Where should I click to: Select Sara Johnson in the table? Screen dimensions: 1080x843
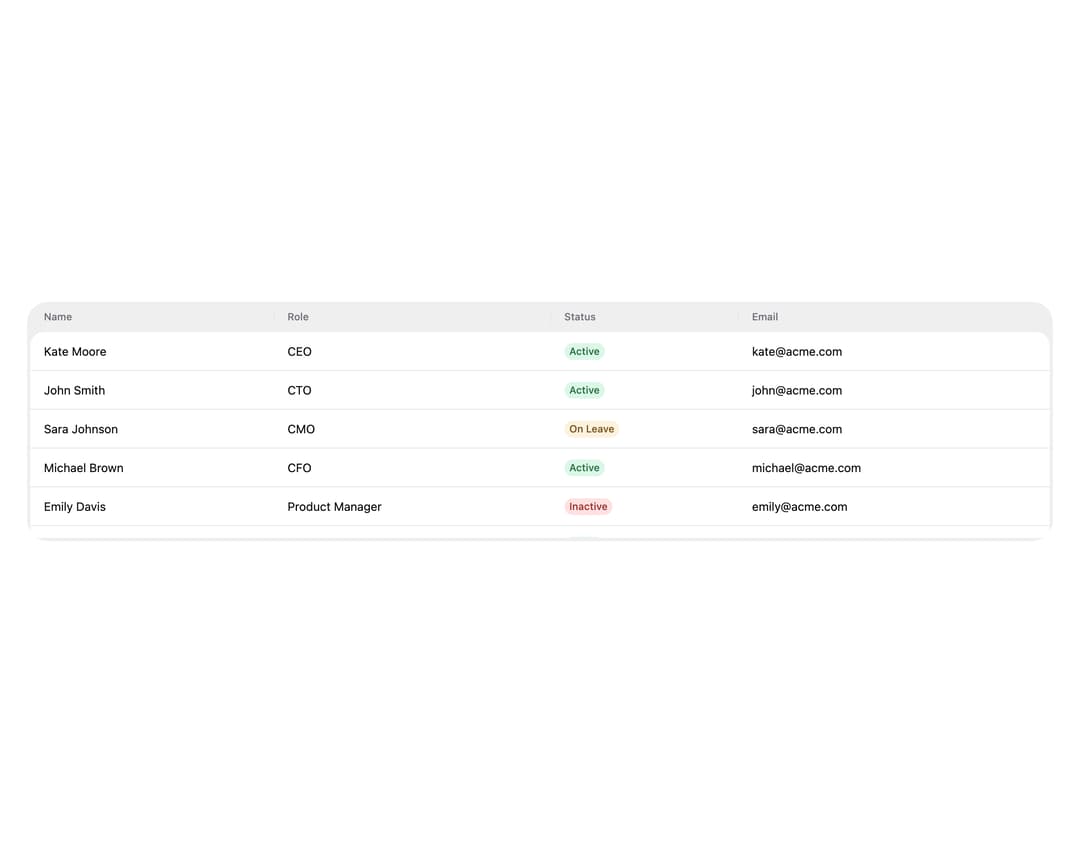81,429
